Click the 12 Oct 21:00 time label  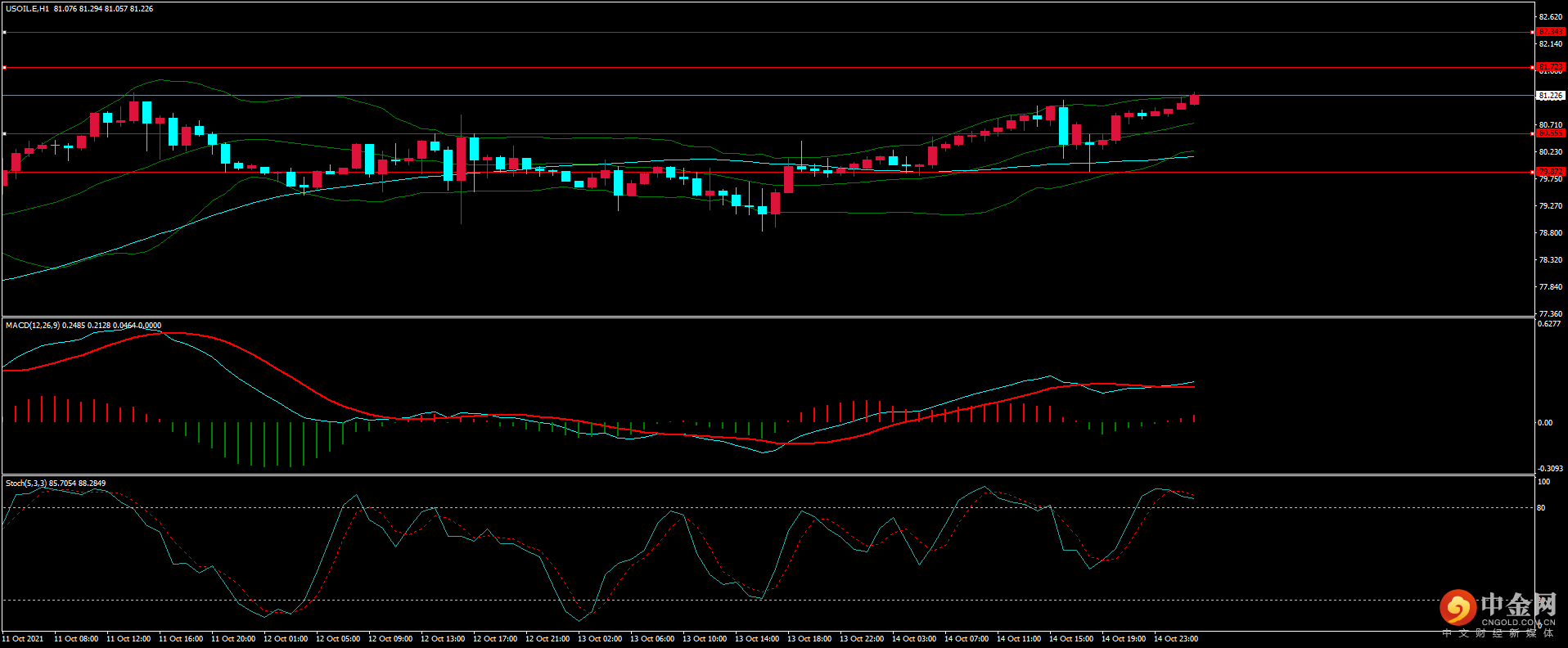coord(547,639)
